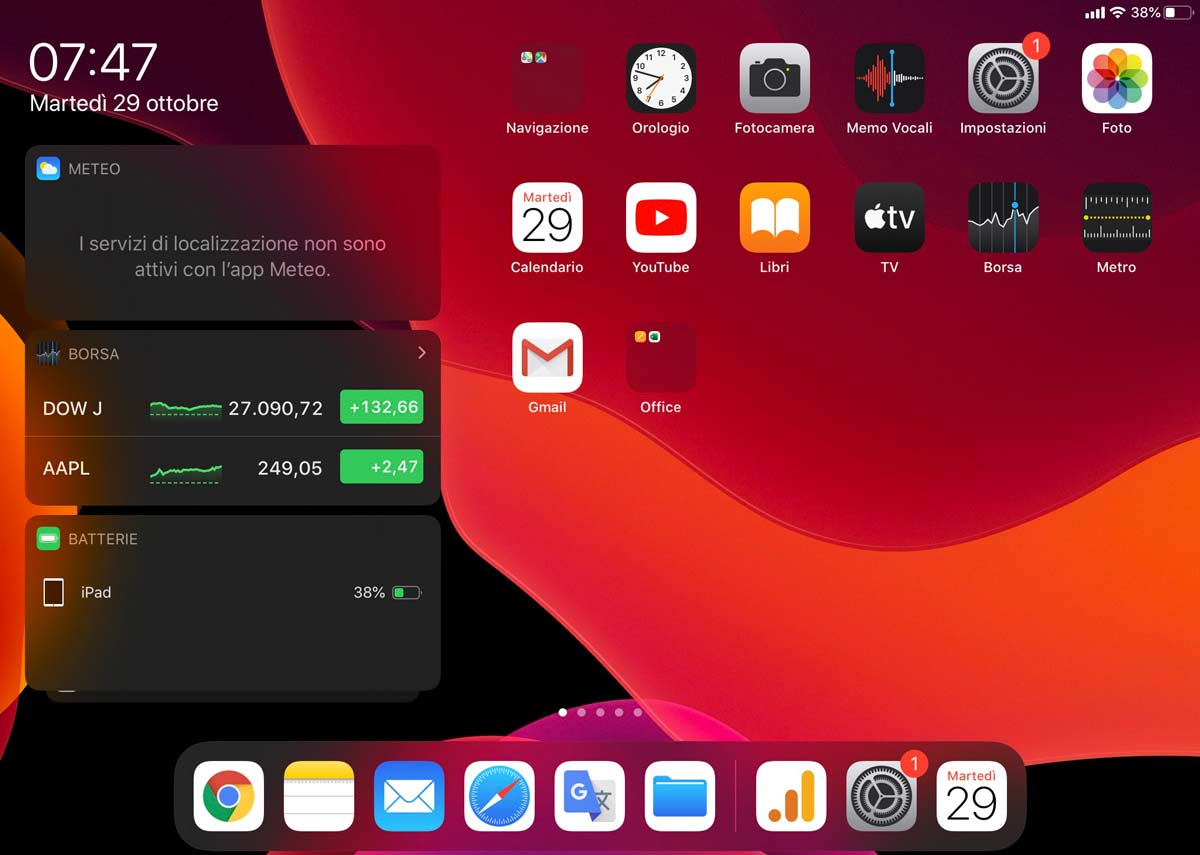Tap the iPad battery row
Image resolution: width=1200 pixels, height=855 pixels.
[232, 592]
